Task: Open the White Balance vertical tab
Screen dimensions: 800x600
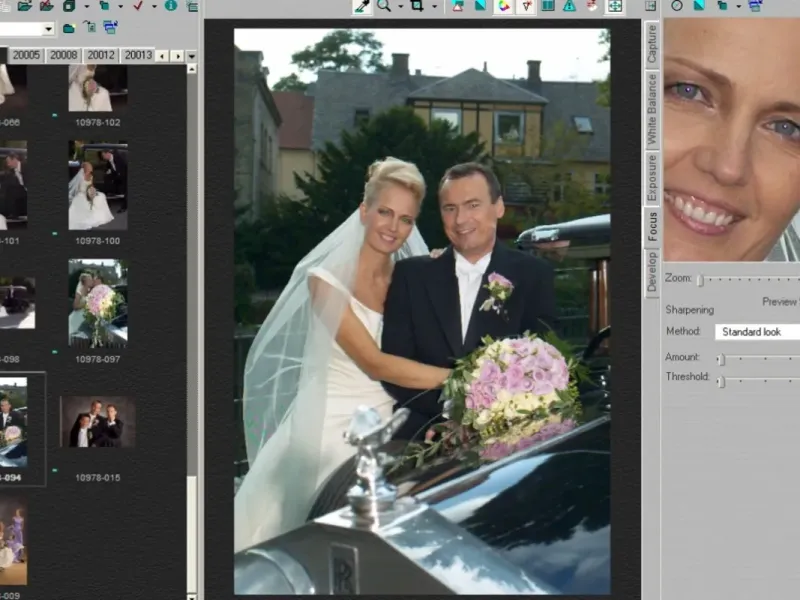Action: [652, 109]
